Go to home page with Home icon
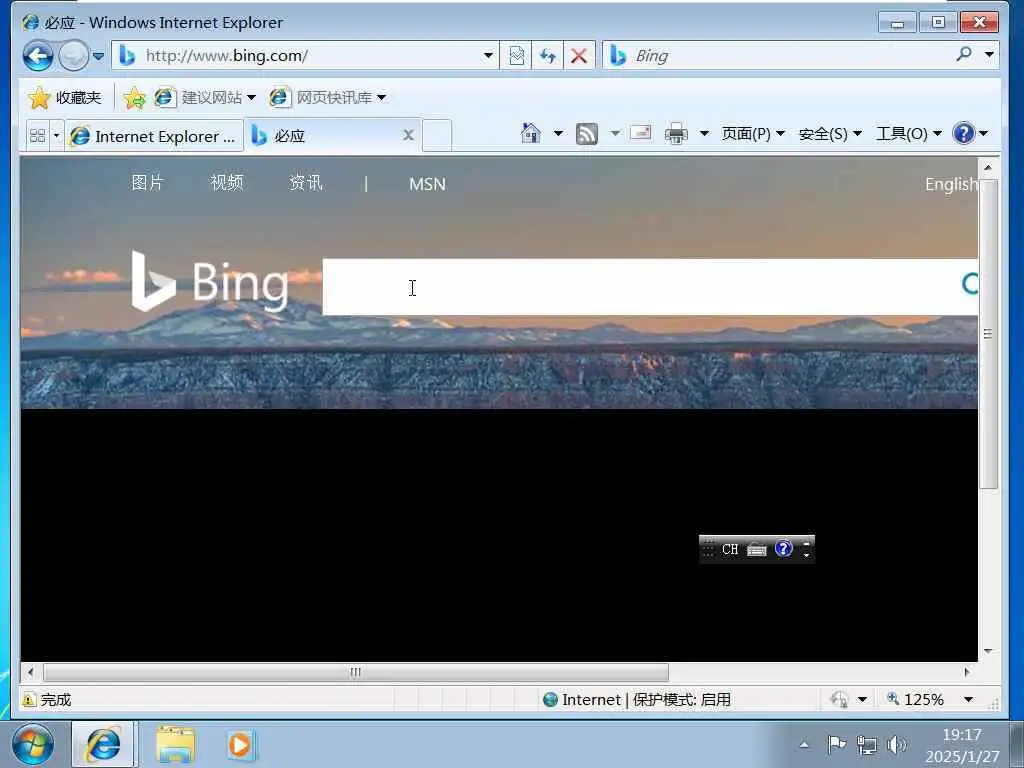The width and height of the screenshot is (1024, 768). 530,133
